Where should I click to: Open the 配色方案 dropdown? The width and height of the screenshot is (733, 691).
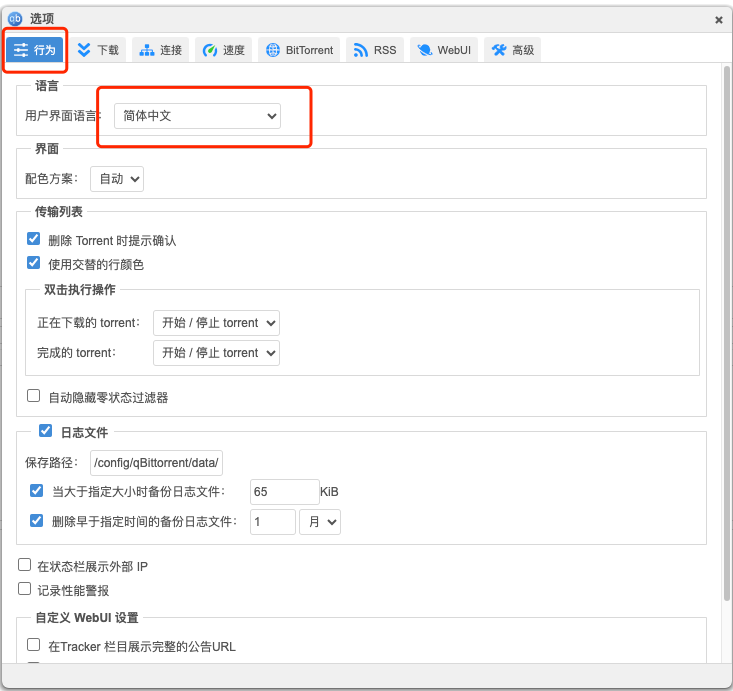coord(117,179)
